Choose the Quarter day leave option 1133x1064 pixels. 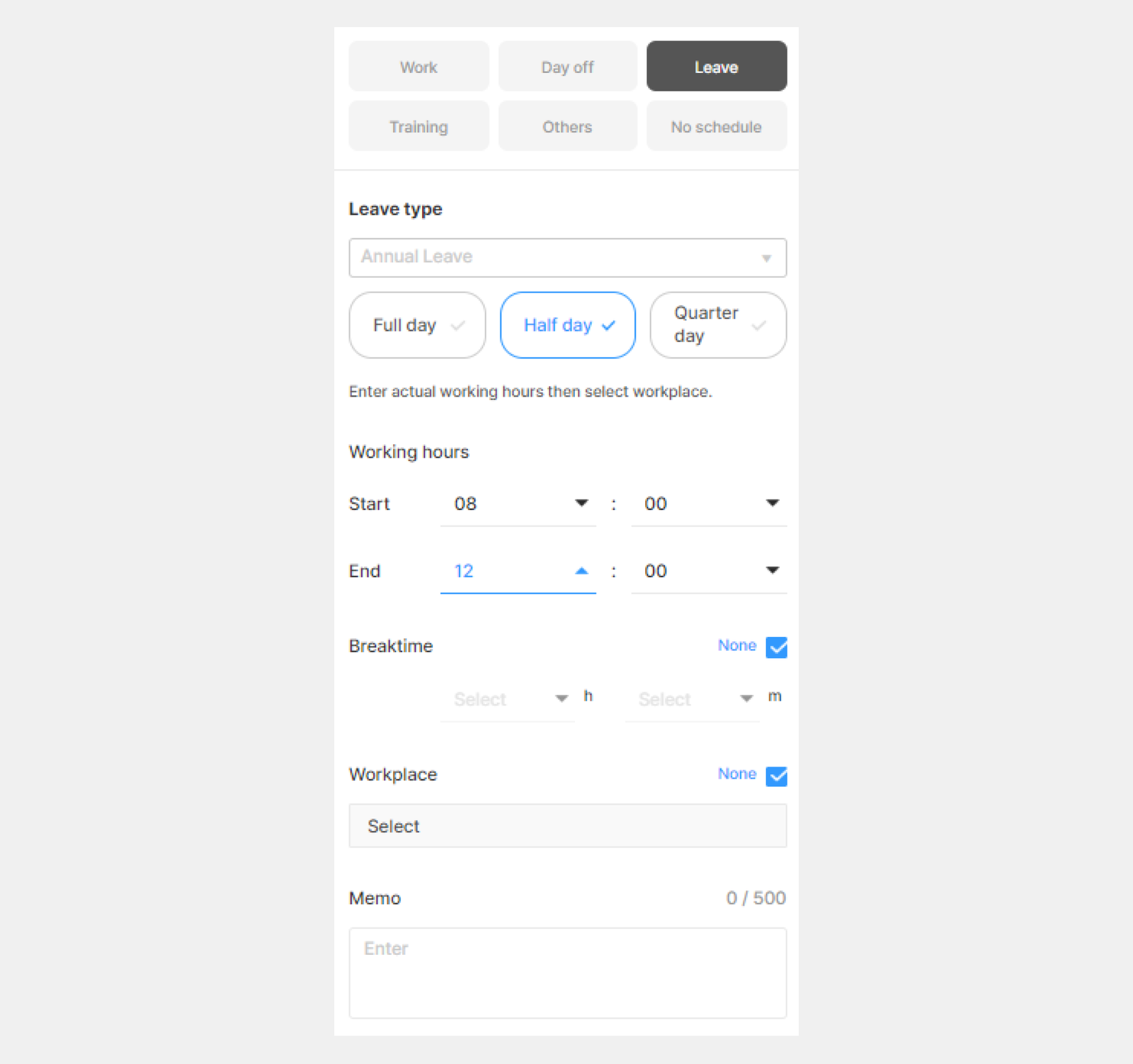click(x=717, y=325)
